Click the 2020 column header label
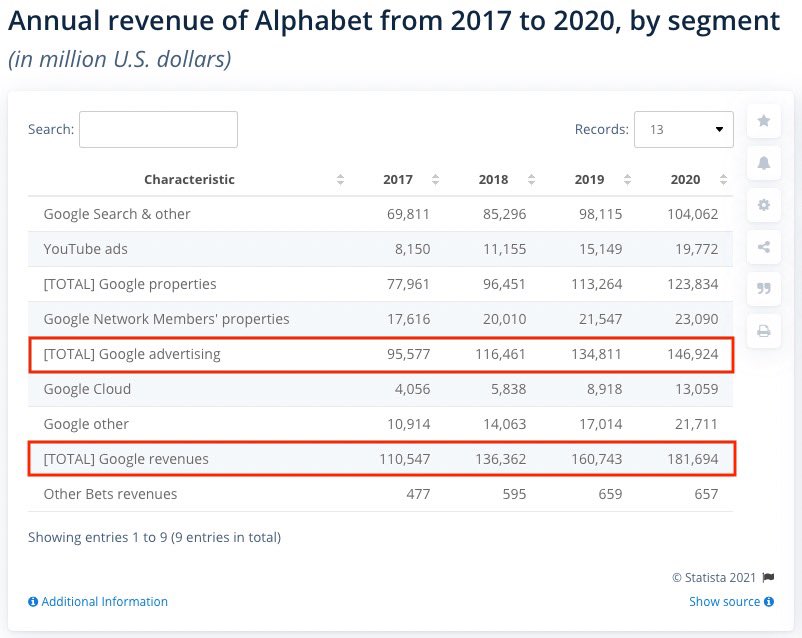Viewport: 802px width, 638px height. (x=685, y=180)
